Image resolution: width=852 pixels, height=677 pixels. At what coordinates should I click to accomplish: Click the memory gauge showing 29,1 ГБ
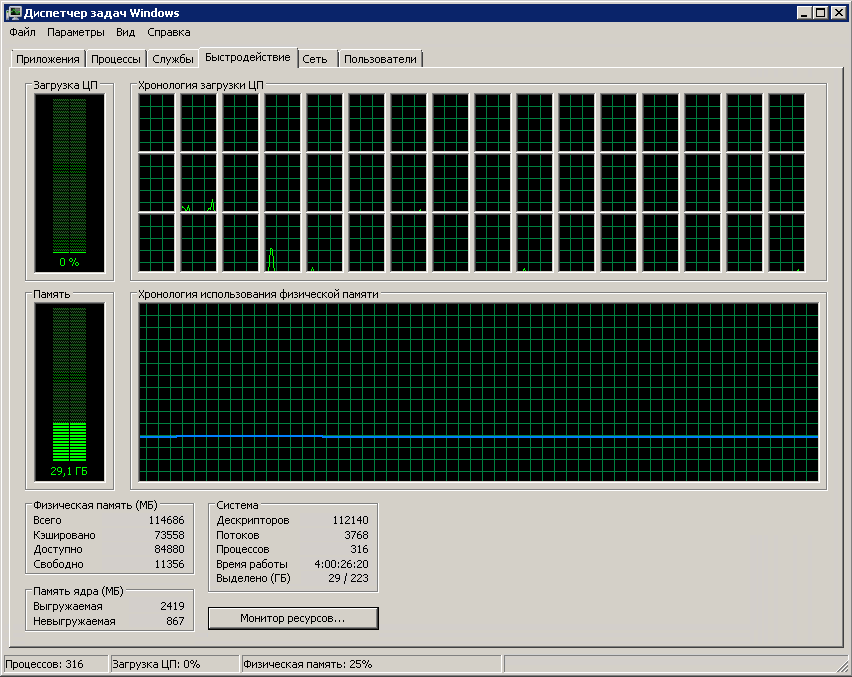[70, 392]
